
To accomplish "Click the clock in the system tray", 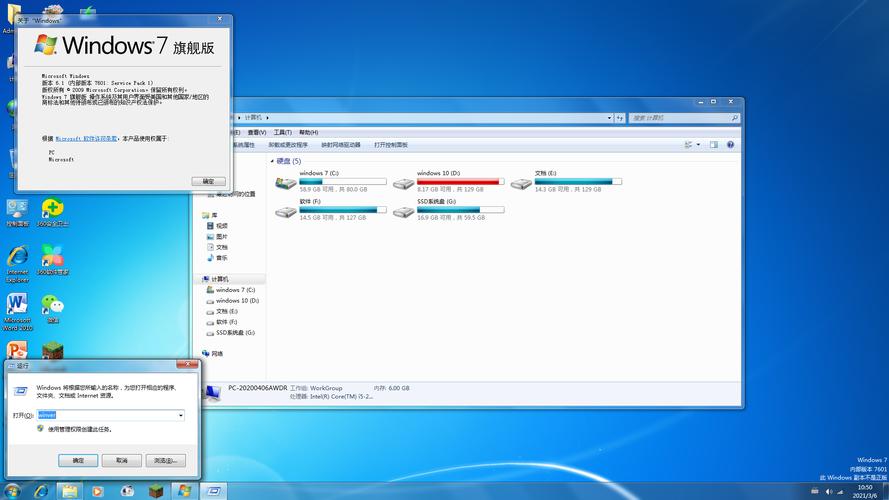I will [x=865, y=491].
